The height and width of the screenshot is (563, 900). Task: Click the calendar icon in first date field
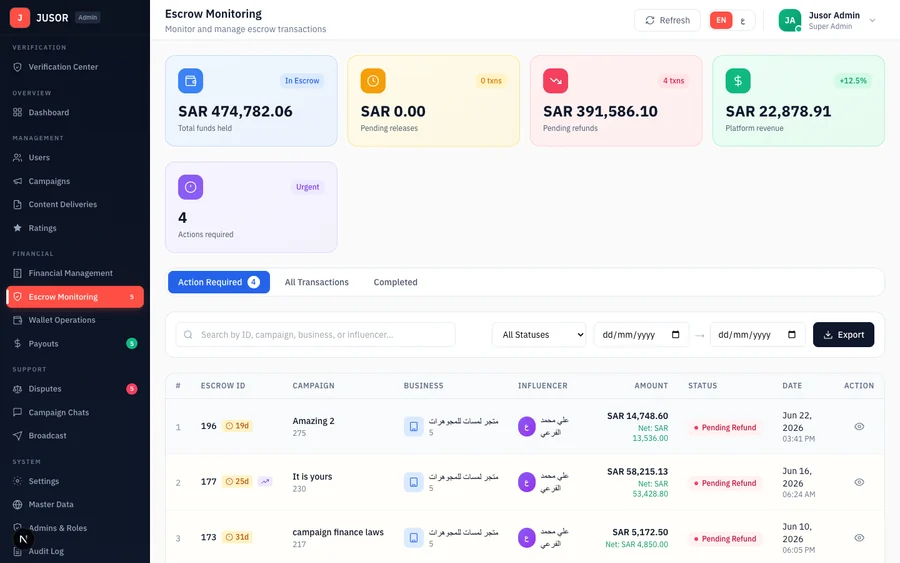(x=676, y=335)
